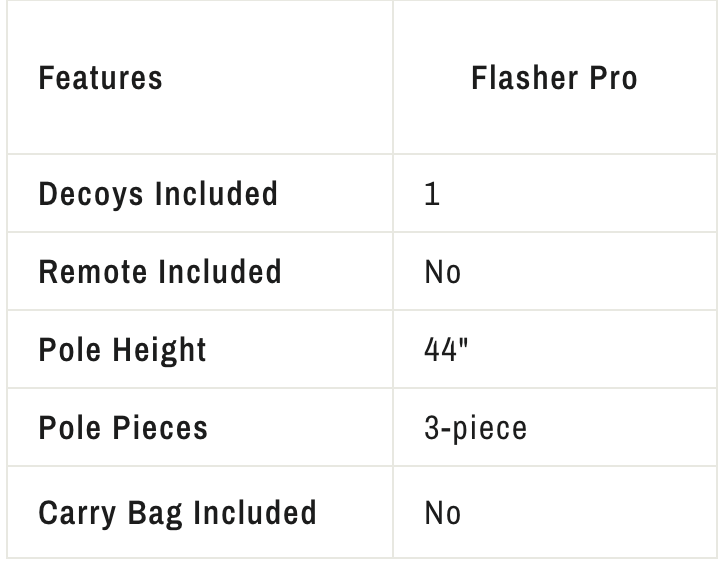Click the word Remote in the table
The height and width of the screenshot is (563, 718).
93,272
